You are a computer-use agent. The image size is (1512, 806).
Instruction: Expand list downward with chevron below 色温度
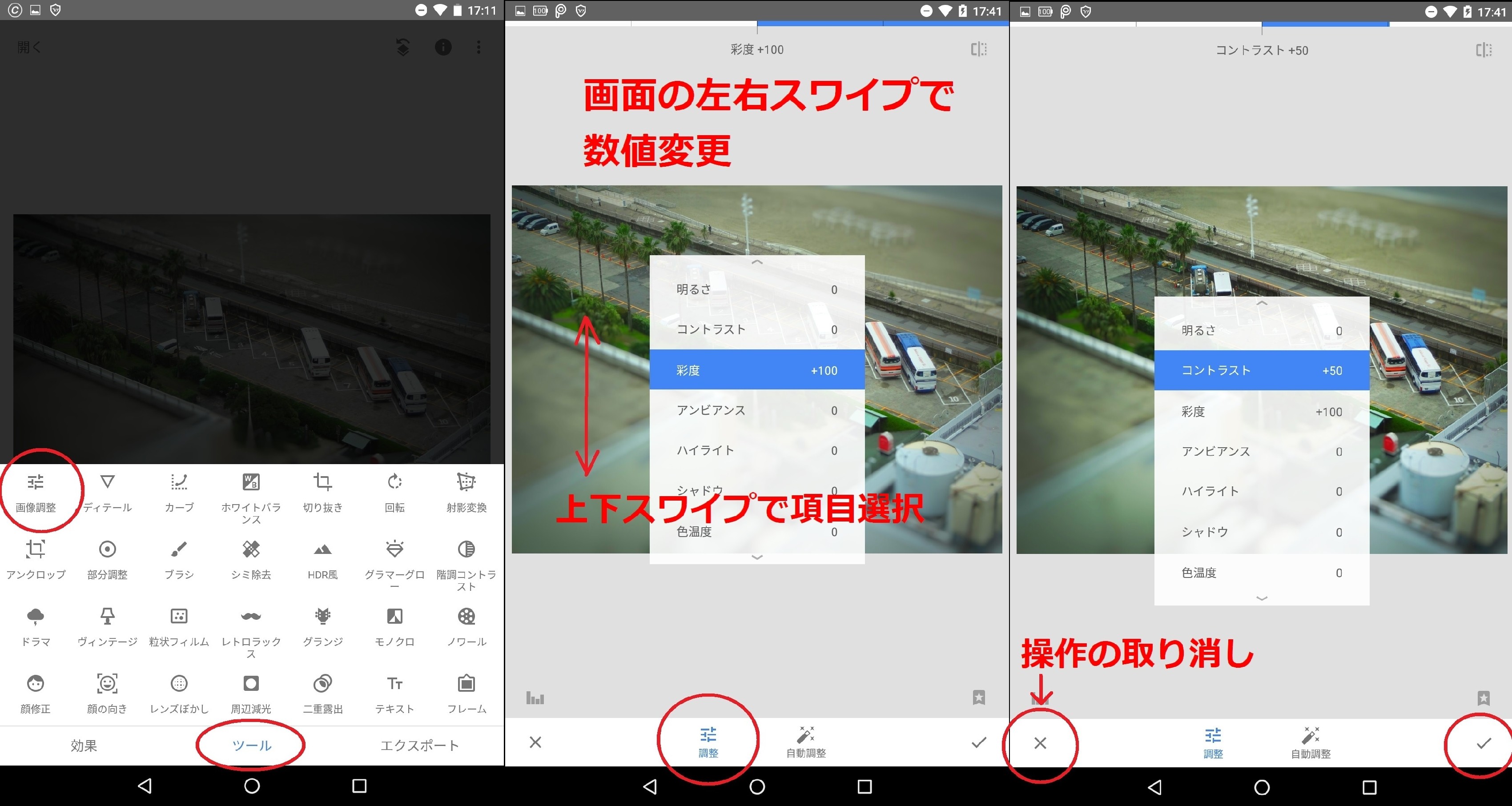pos(756,557)
